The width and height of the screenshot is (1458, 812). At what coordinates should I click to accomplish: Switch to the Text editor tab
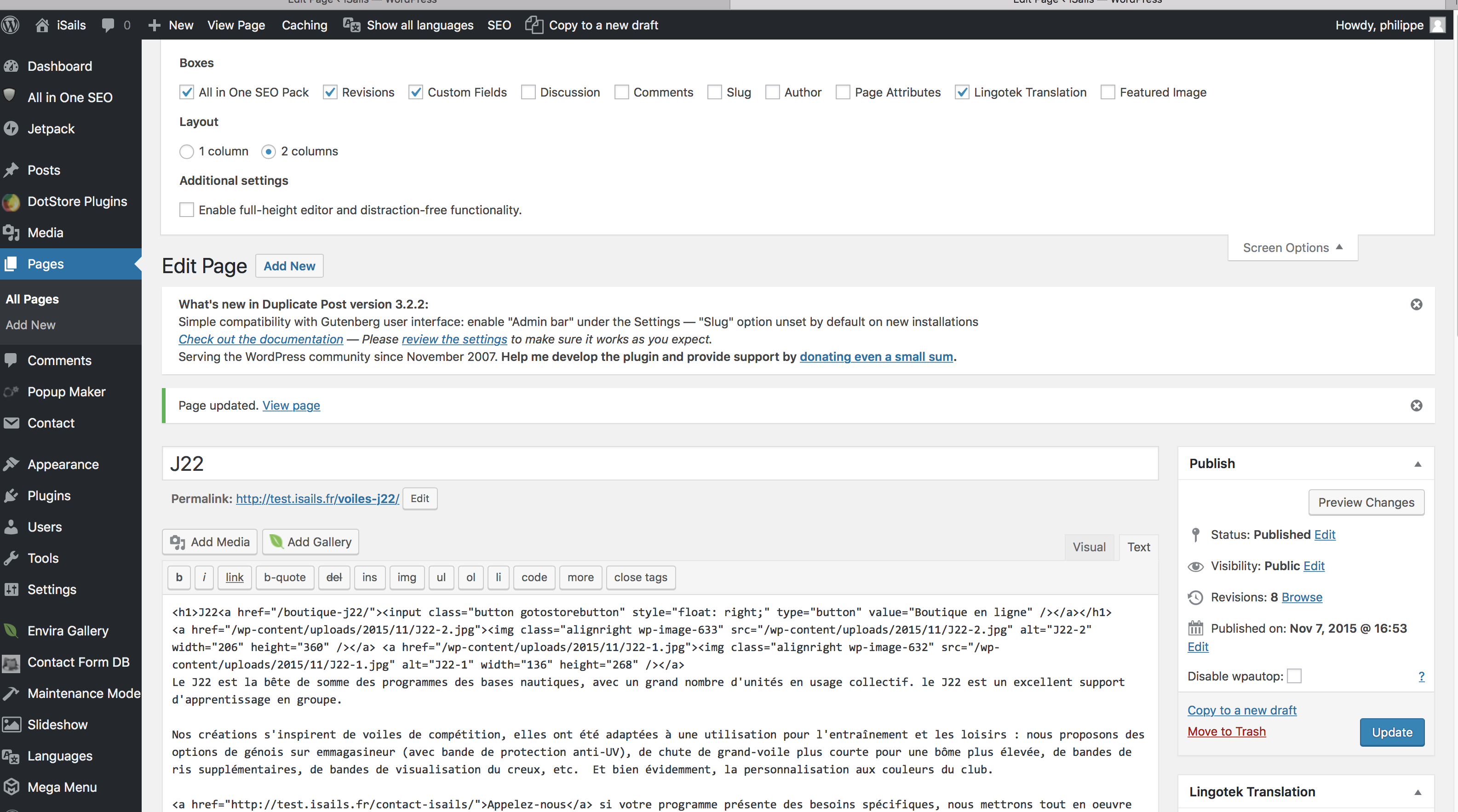[1138, 547]
